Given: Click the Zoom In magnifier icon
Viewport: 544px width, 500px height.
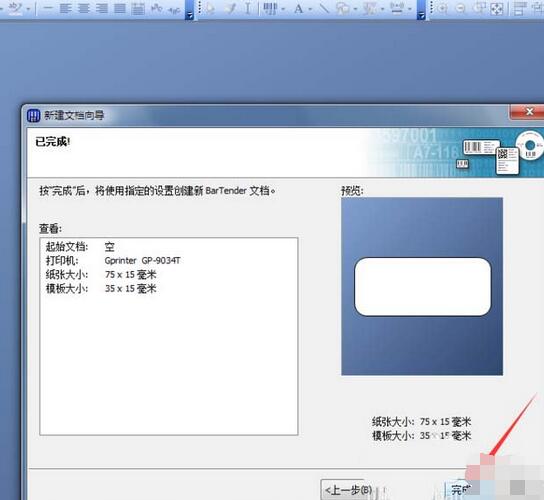Looking at the screenshot, I should coord(442,8).
